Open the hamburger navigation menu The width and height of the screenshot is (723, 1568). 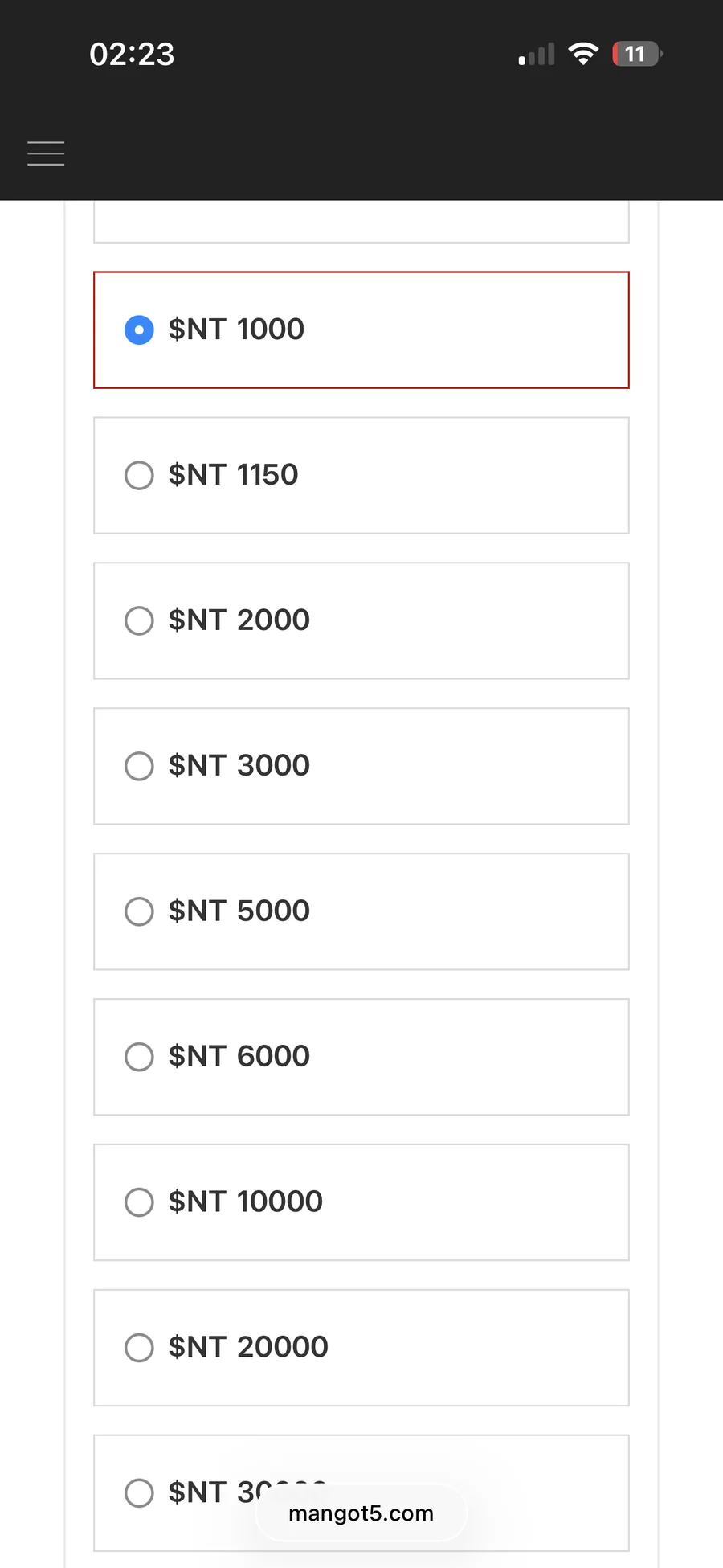[x=46, y=153]
